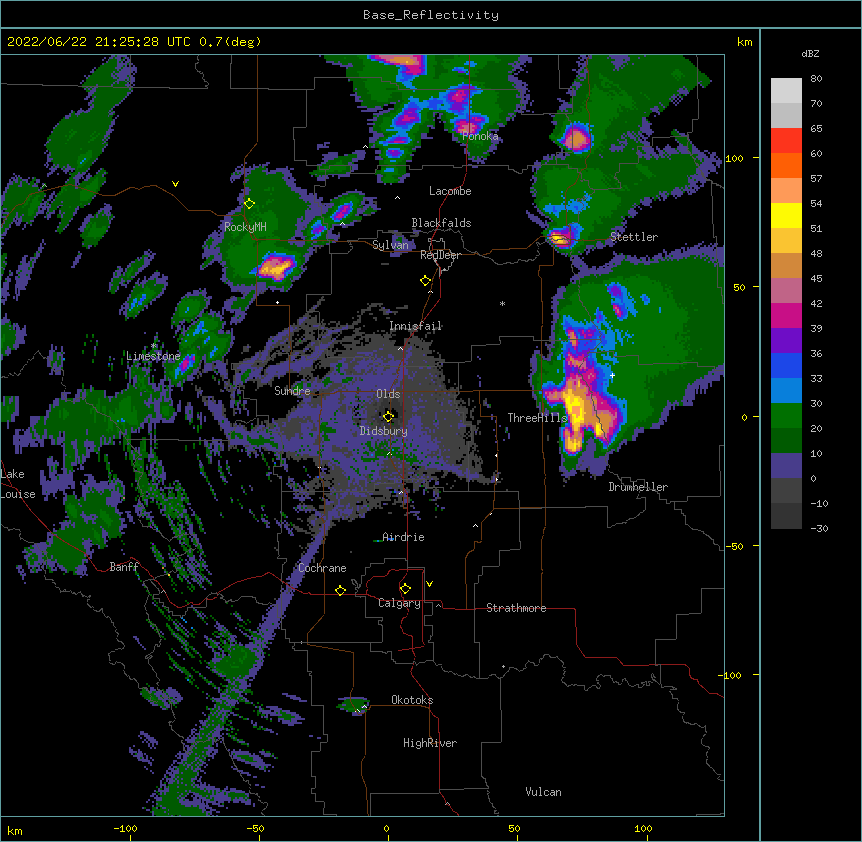
Task: Click the Sundre town label
Action: click(292, 391)
